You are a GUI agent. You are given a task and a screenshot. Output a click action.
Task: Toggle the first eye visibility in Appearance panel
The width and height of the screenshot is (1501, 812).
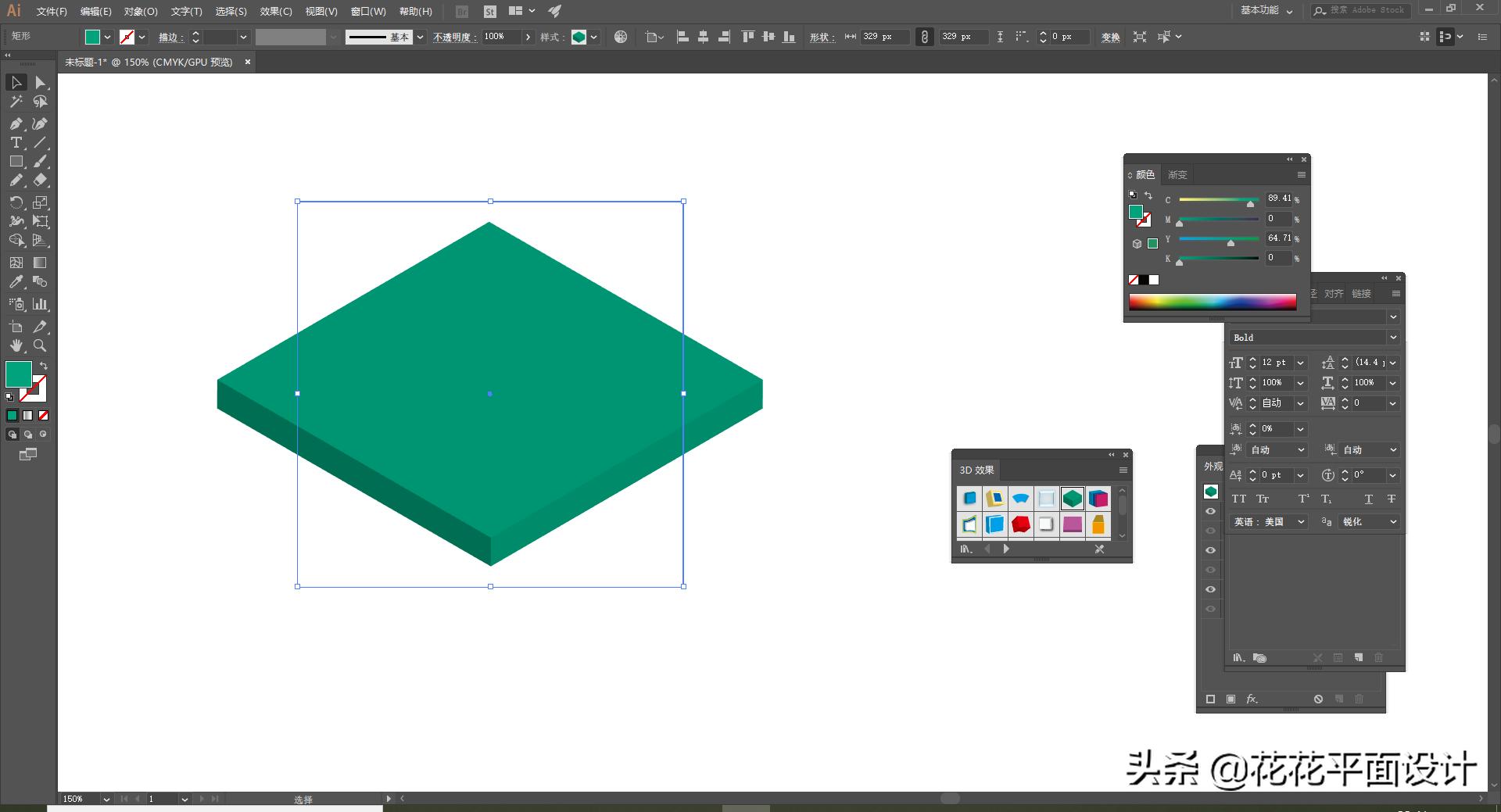pos(1210,511)
